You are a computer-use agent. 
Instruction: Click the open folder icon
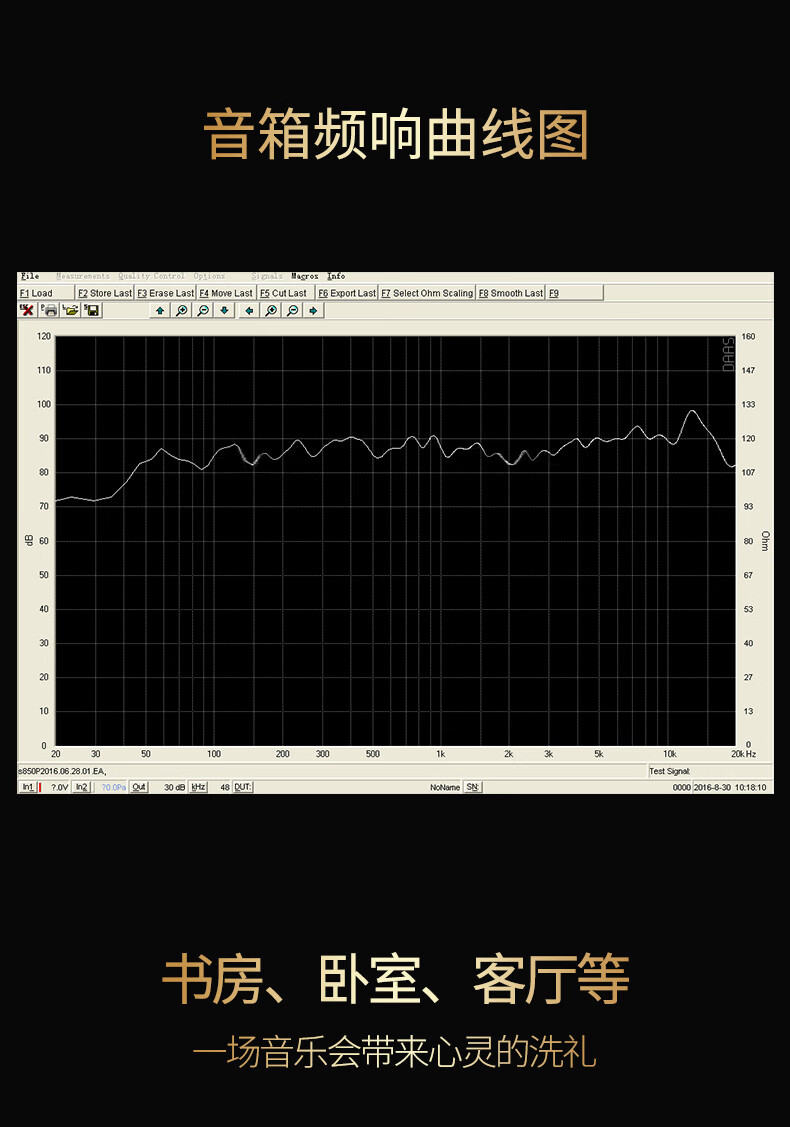coord(71,310)
